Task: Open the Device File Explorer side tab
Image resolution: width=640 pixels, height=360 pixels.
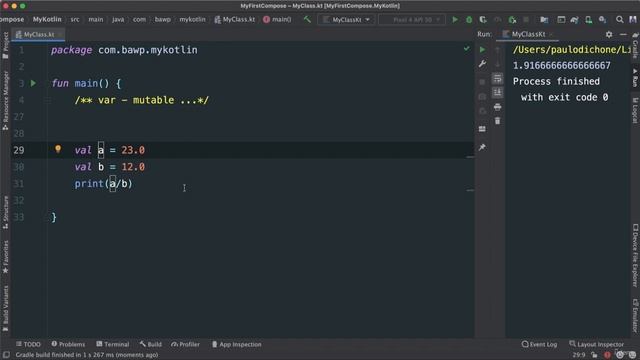Action: pyautogui.click(x=635, y=255)
